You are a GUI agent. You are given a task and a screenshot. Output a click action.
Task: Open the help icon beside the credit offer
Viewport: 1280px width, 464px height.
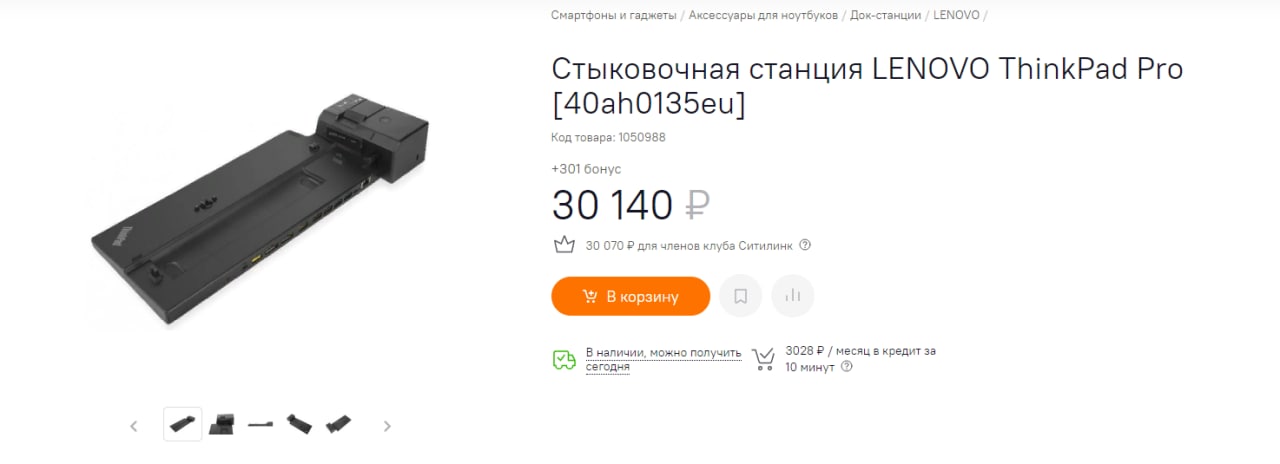tap(847, 366)
